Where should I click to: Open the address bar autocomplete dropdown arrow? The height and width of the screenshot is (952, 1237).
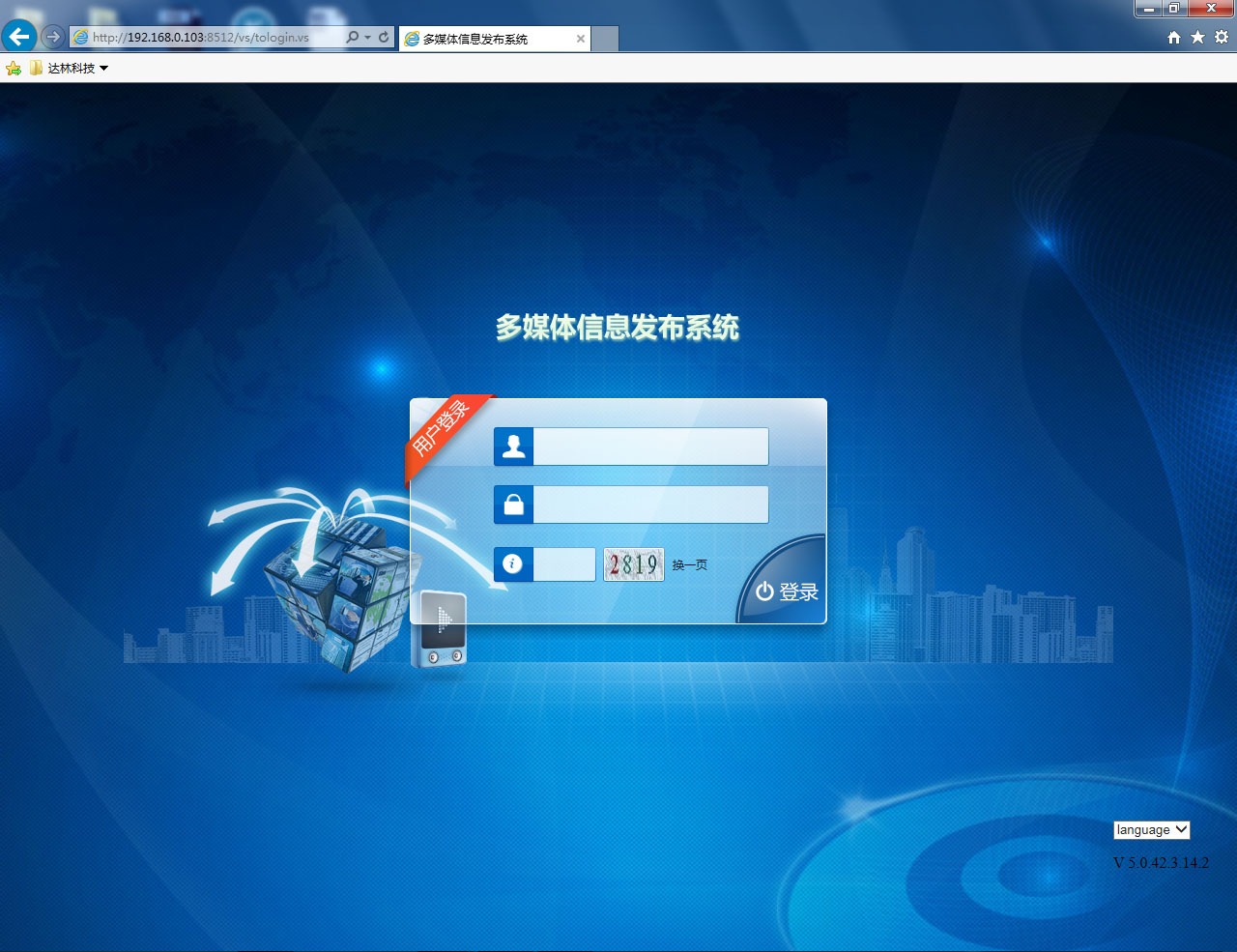coord(368,38)
